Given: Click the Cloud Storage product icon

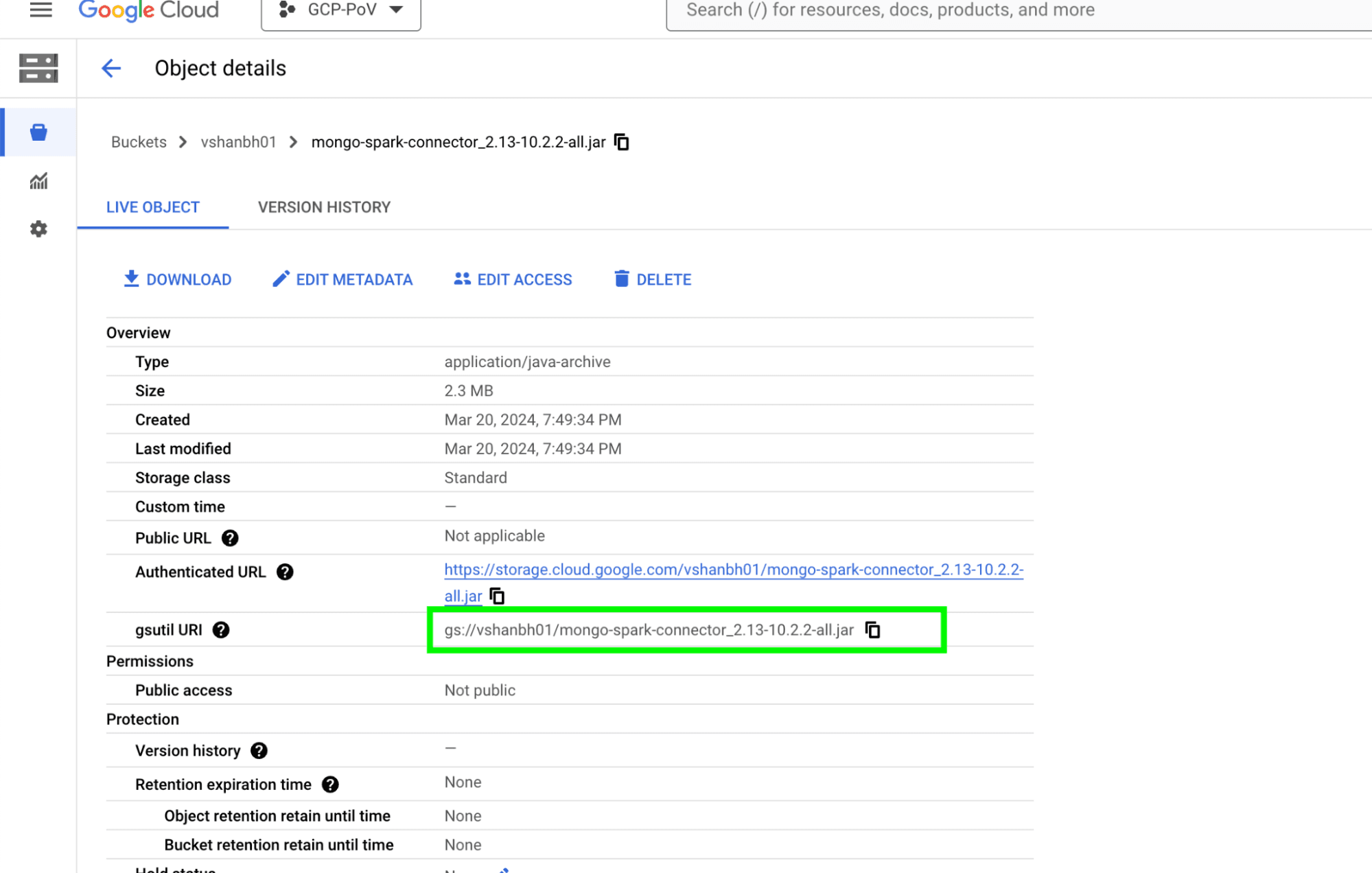Looking at the screenshot, I should point(38,68).
